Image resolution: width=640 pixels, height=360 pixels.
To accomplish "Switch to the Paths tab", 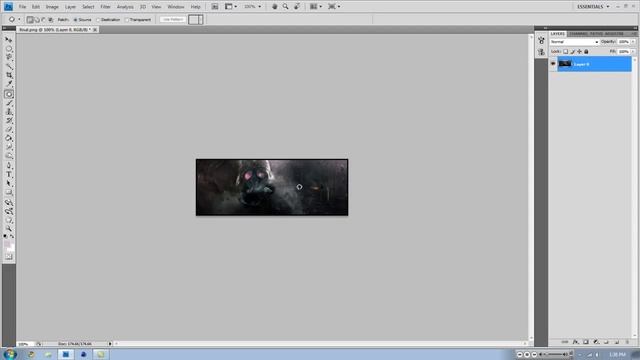I will tap(596, 34).
